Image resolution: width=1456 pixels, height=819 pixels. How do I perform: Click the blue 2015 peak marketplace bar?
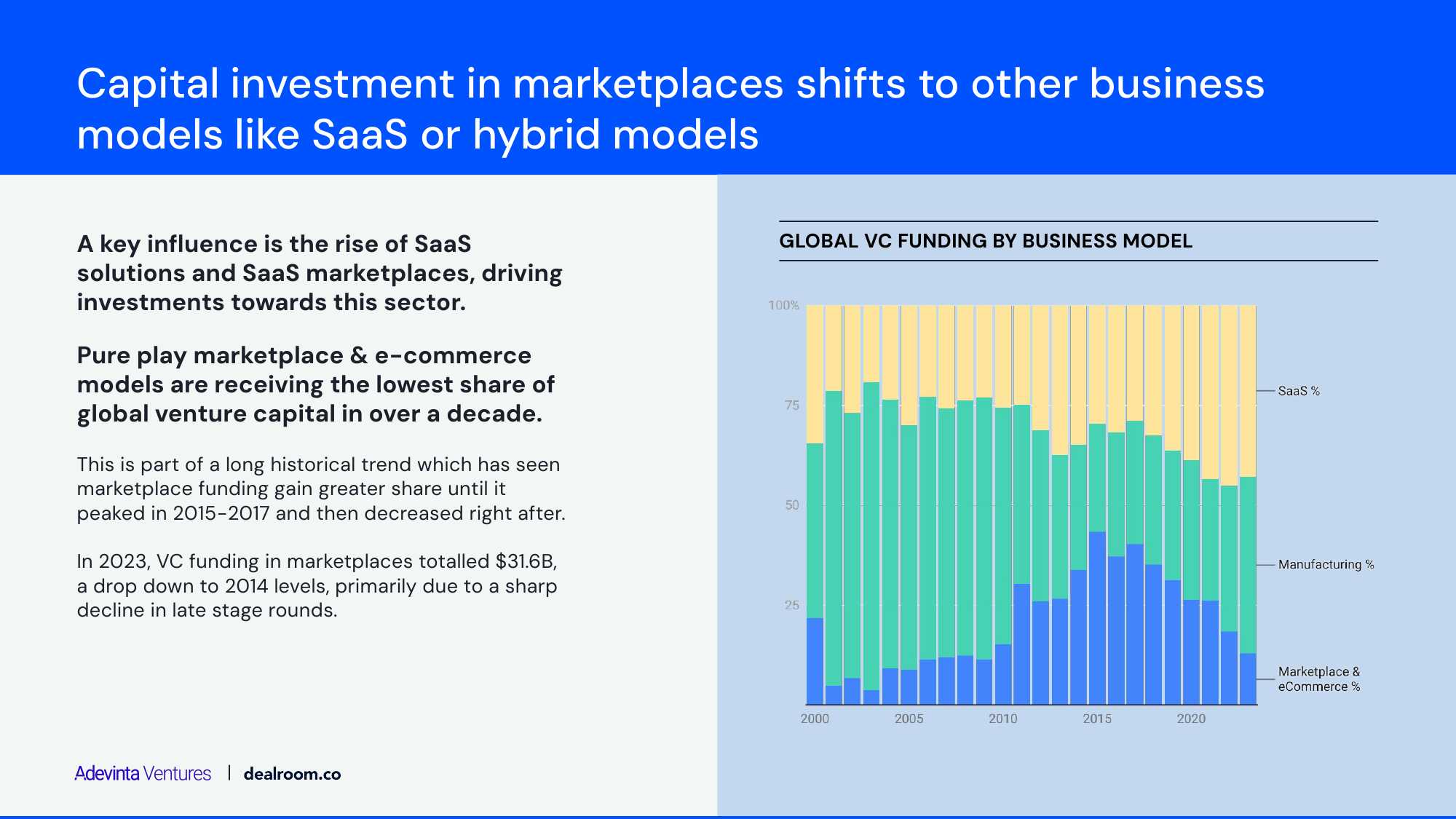pyautogui.click(x=1097, y=617)
